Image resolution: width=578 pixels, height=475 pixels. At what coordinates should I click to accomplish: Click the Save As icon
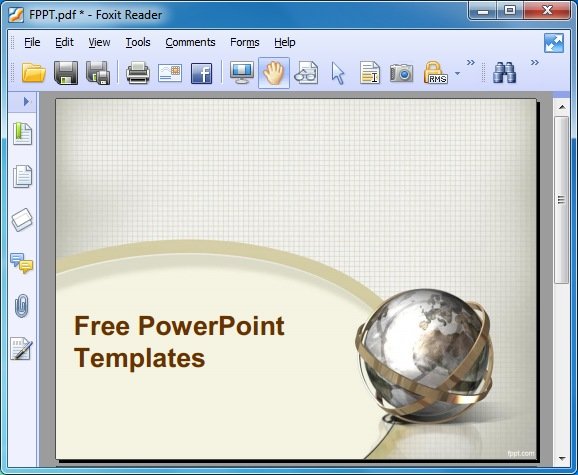(98, 73)
